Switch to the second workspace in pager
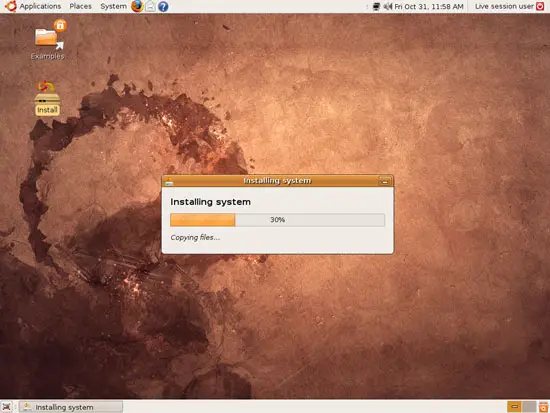This screenshot has width=550, height=413. click(529, 407)
